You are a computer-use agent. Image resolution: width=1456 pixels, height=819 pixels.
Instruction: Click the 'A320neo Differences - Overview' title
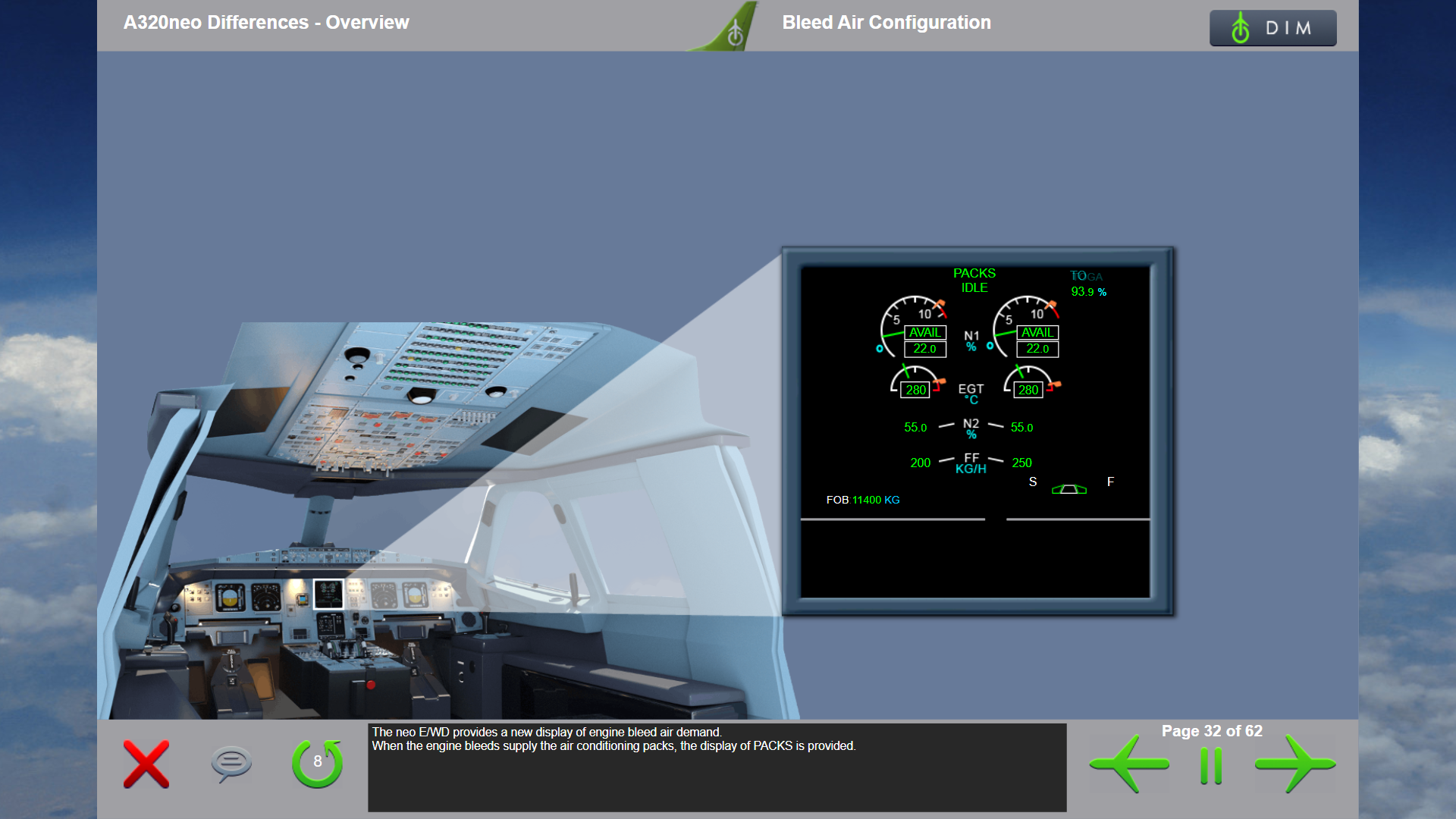[266, 23]
